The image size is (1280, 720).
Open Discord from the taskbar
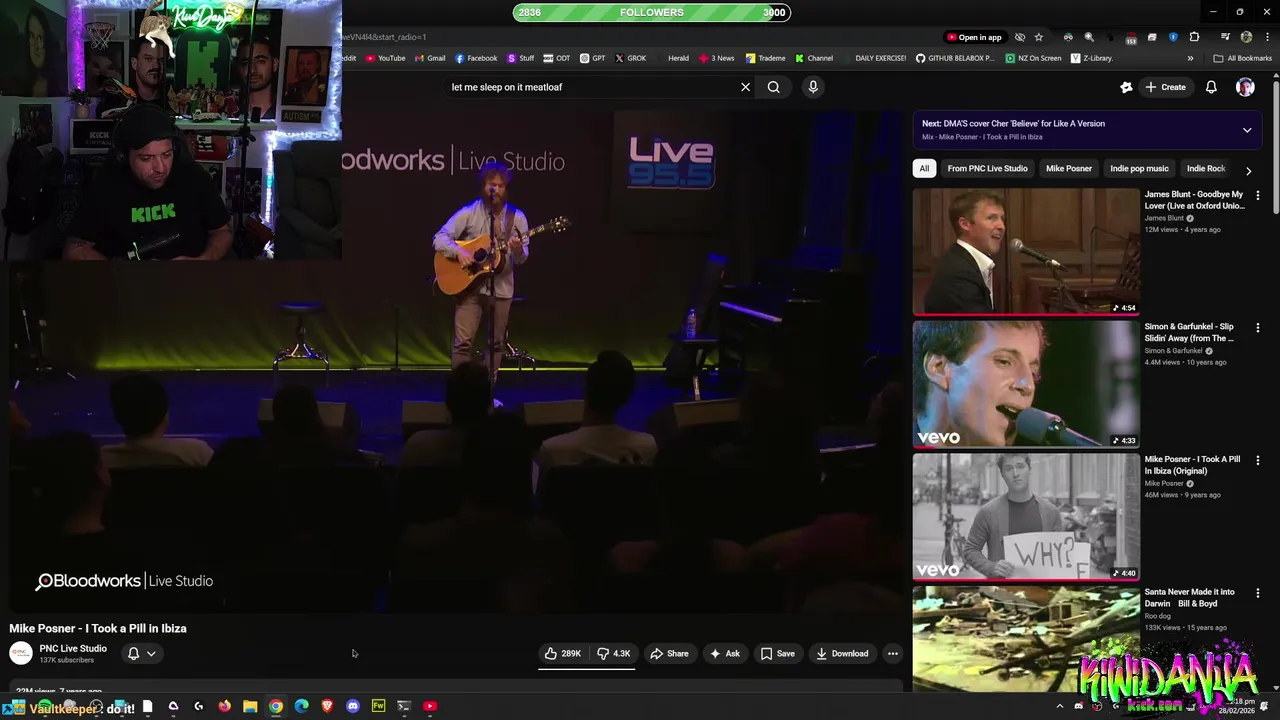(353, 706)
